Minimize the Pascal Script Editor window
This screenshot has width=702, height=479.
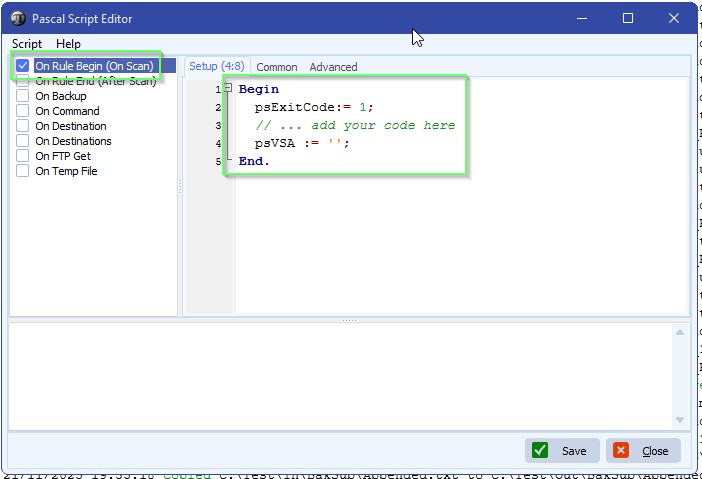pos(582,18)
